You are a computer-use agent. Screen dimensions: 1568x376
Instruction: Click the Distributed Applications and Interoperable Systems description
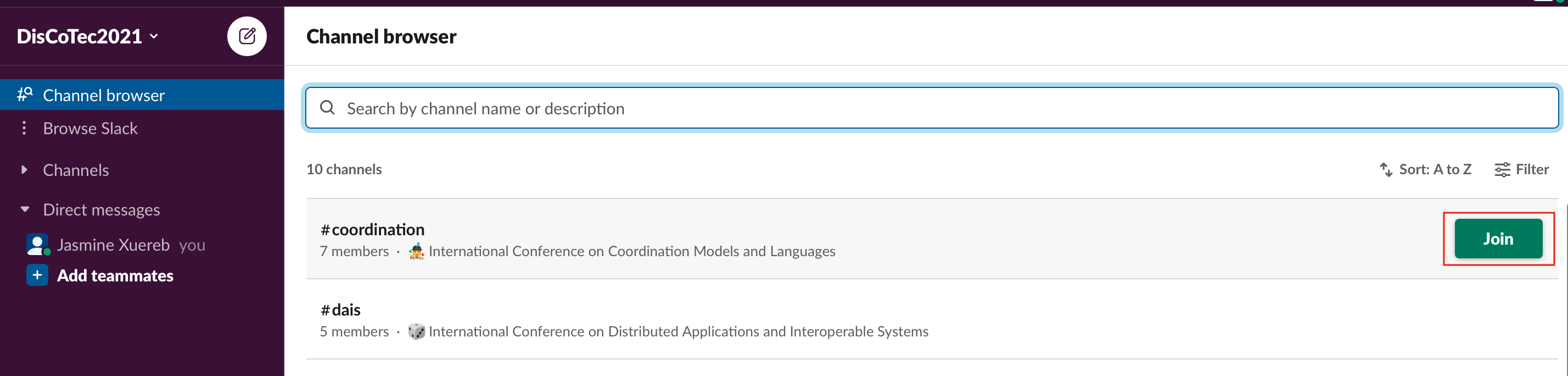click(678, 331)
